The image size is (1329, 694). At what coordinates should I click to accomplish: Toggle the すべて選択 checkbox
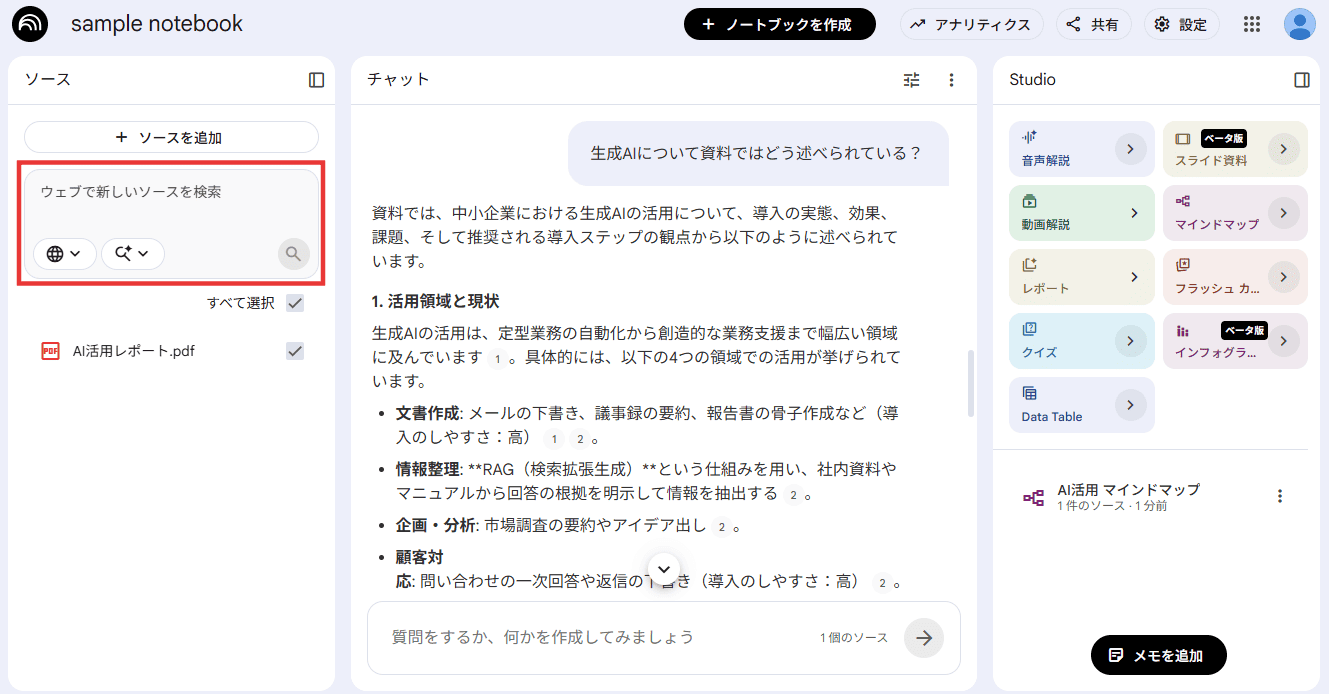[295, 303]
